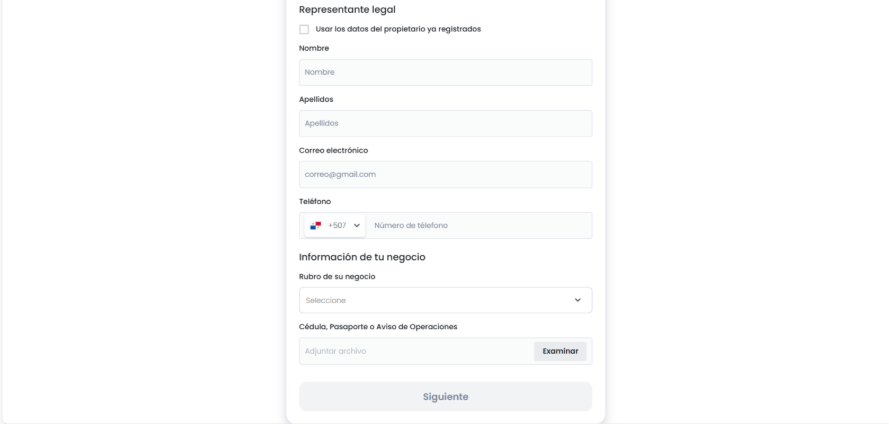Click the 'Cédula, Pasaporte o Aviso' label

click(x=378, y=327)
